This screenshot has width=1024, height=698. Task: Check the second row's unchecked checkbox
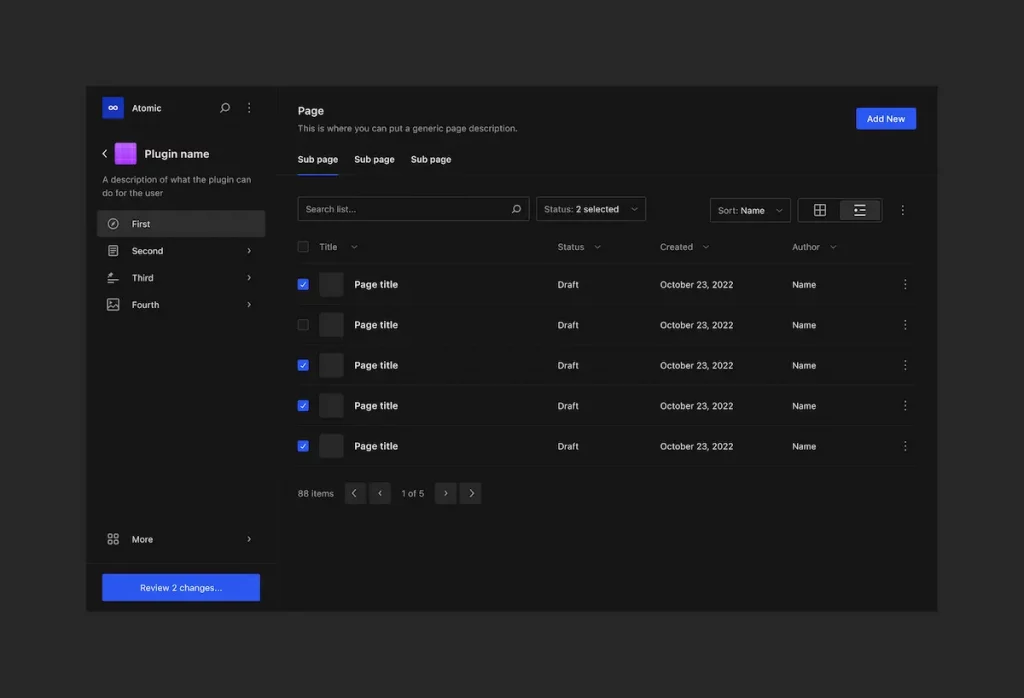click(303, 325)
